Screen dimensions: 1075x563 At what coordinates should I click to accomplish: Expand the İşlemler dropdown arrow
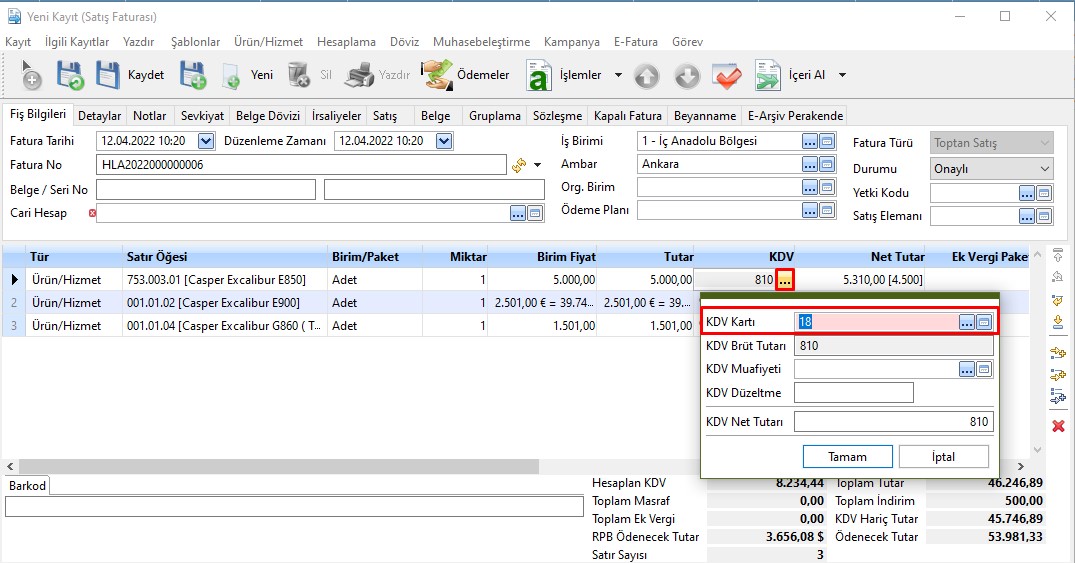coord(618,75)
